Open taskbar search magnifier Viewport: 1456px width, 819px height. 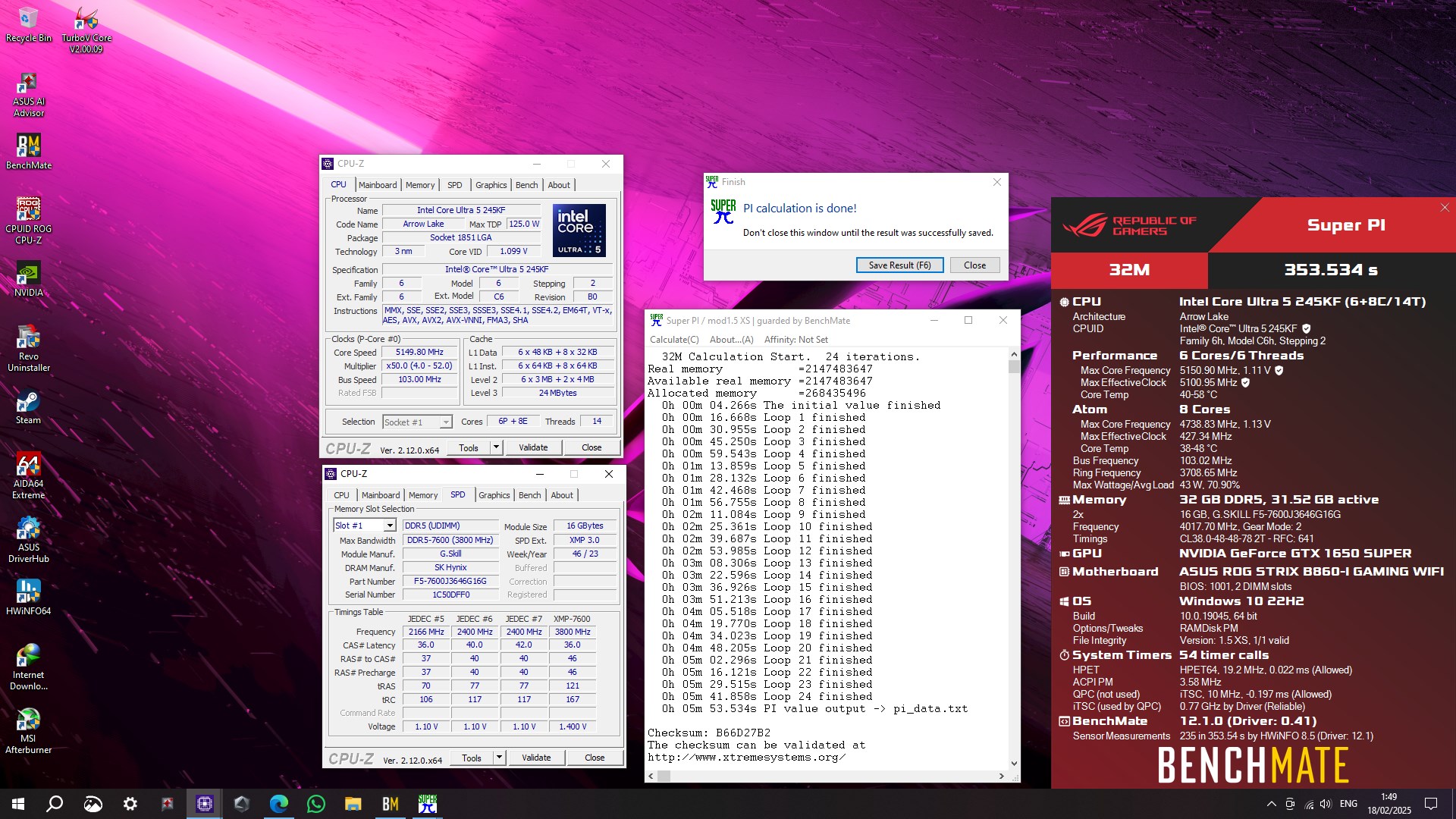point(55,804)
